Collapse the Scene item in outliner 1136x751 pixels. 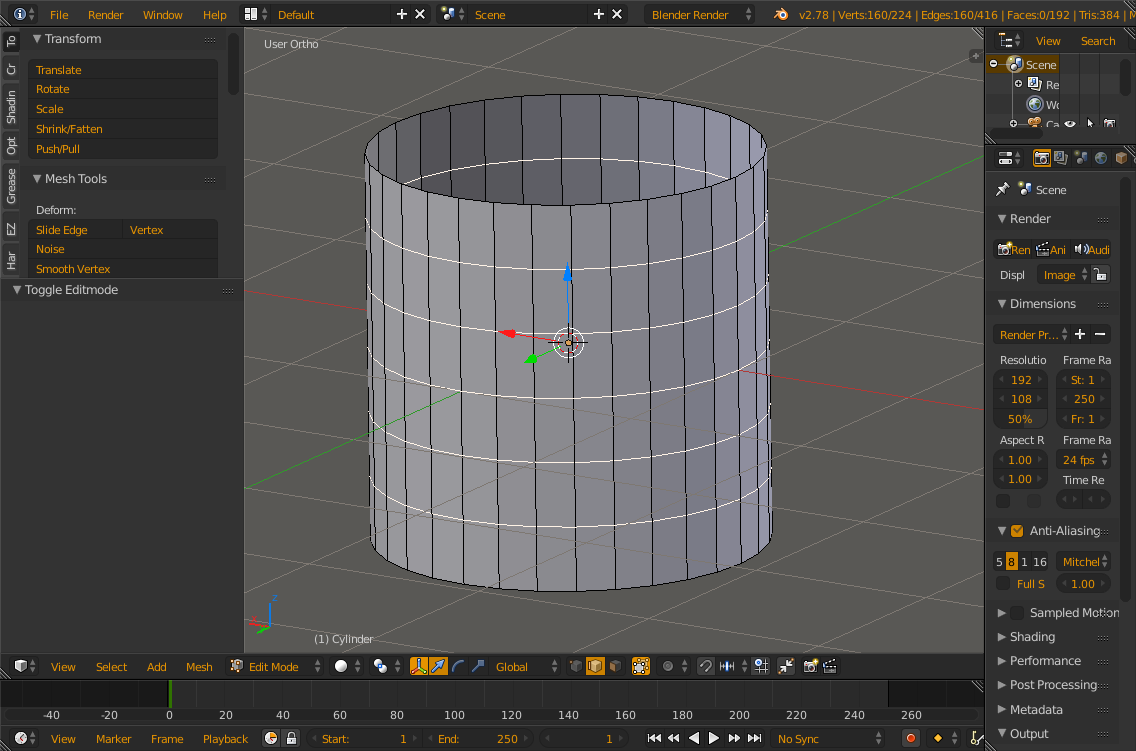993,64
